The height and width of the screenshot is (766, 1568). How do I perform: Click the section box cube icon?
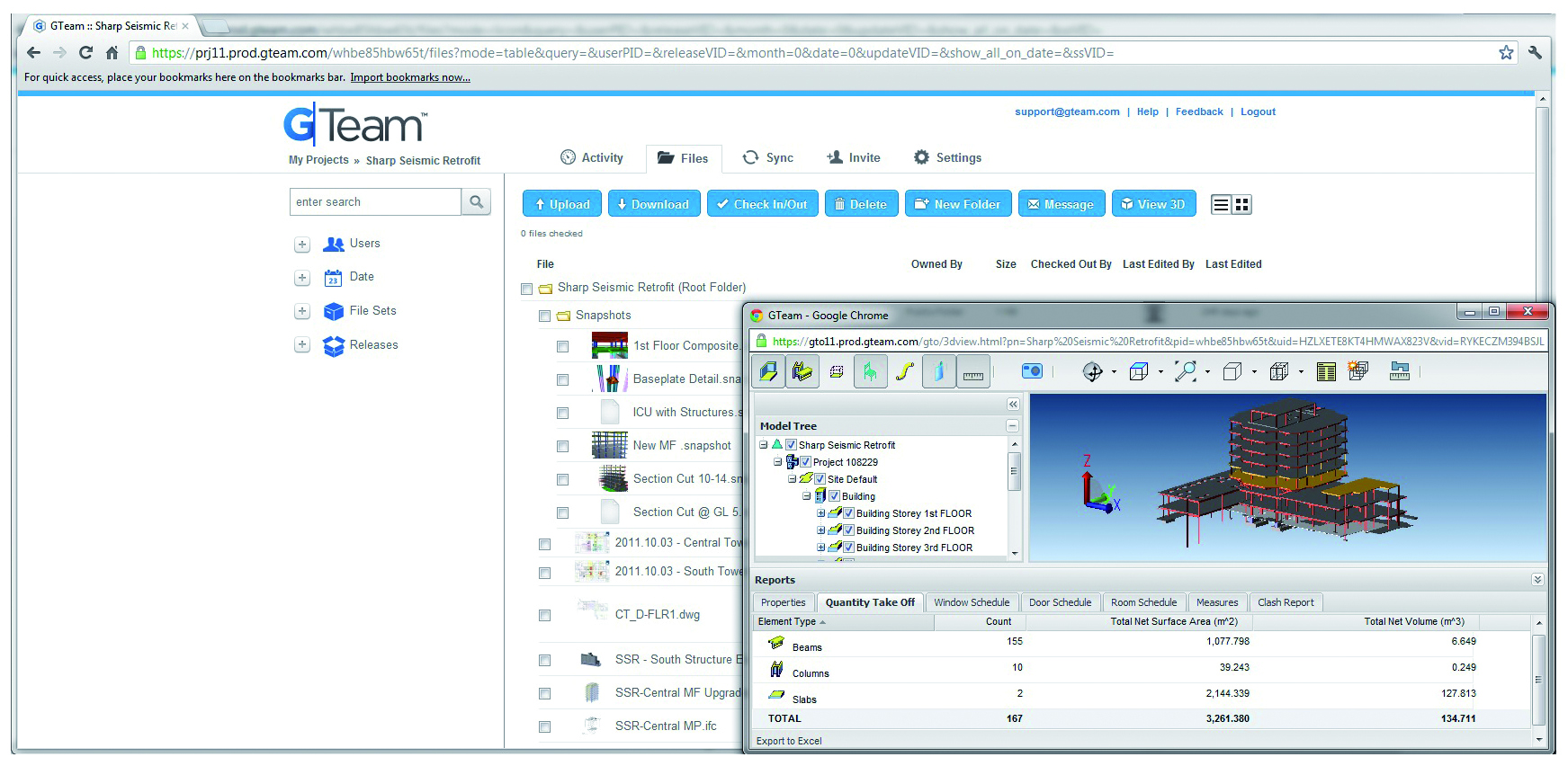click(1279, 371)
